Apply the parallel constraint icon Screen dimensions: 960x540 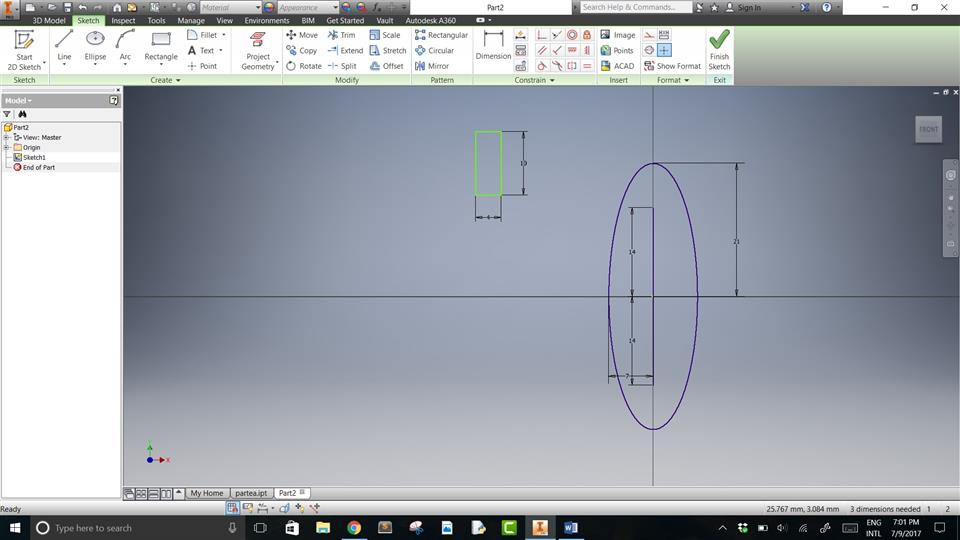click(542, 50)
